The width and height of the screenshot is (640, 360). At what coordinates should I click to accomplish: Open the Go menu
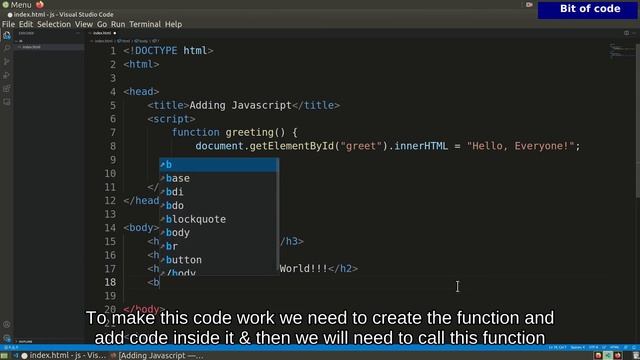tap(102, 24)
